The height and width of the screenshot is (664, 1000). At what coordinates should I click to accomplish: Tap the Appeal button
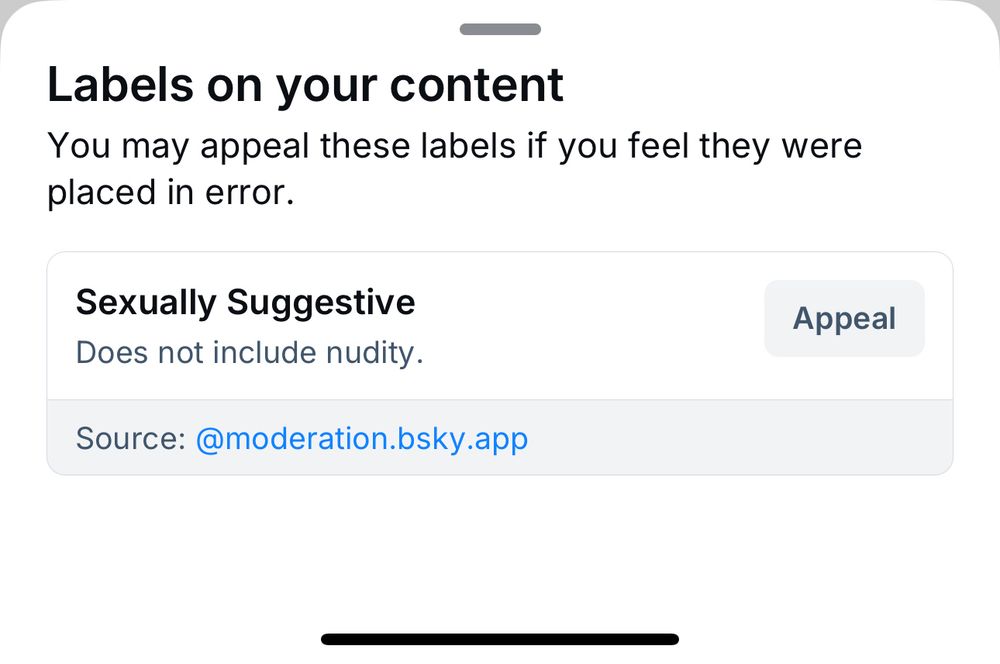click(844, 319)
